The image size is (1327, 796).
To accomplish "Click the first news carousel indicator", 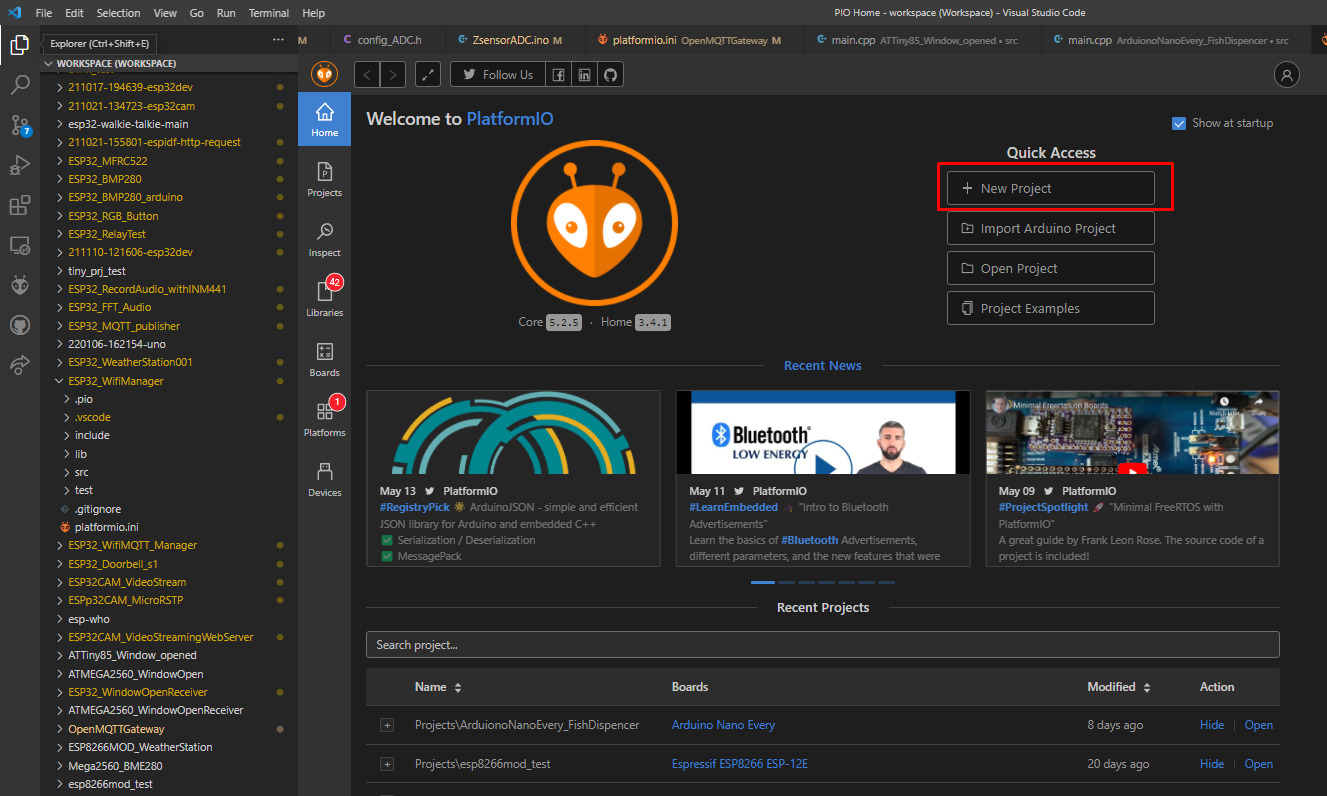I will point(763,582).
